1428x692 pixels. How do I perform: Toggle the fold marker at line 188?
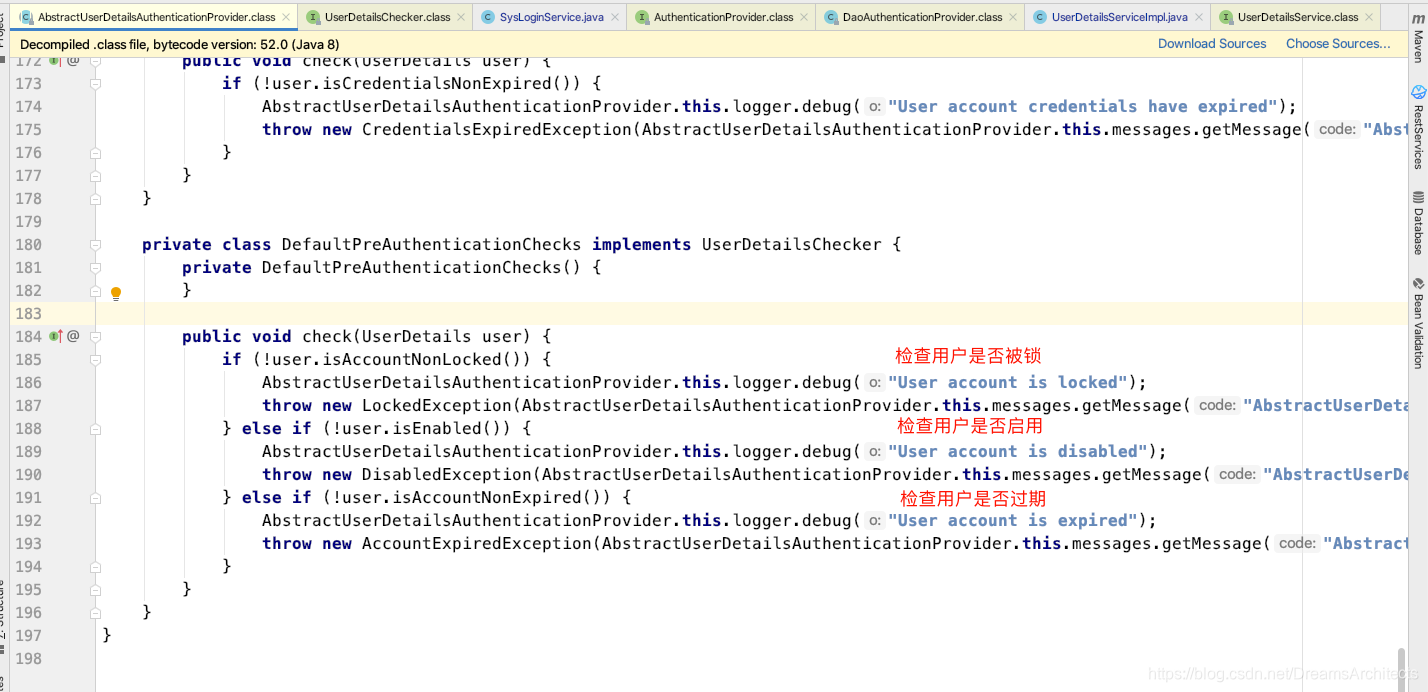[96, 429]
